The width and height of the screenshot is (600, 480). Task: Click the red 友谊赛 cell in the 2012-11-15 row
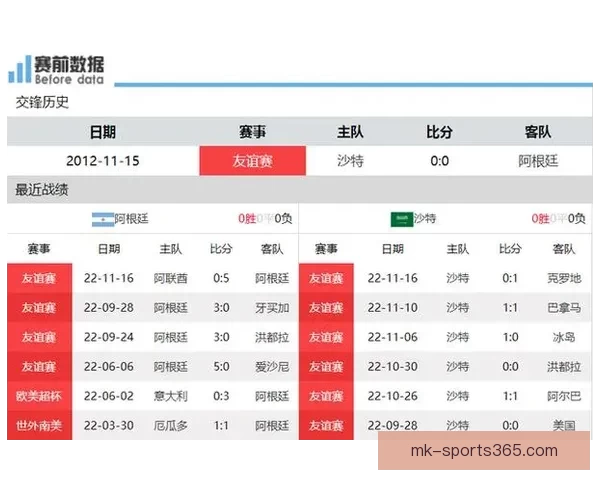tap(253, 161)
